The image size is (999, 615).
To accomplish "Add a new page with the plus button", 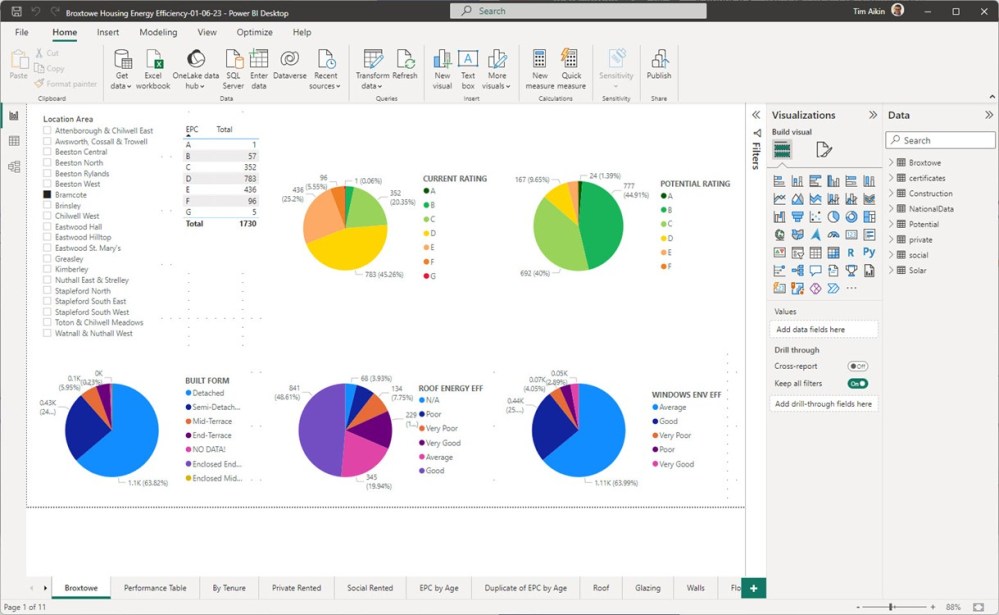I will 755,588.
